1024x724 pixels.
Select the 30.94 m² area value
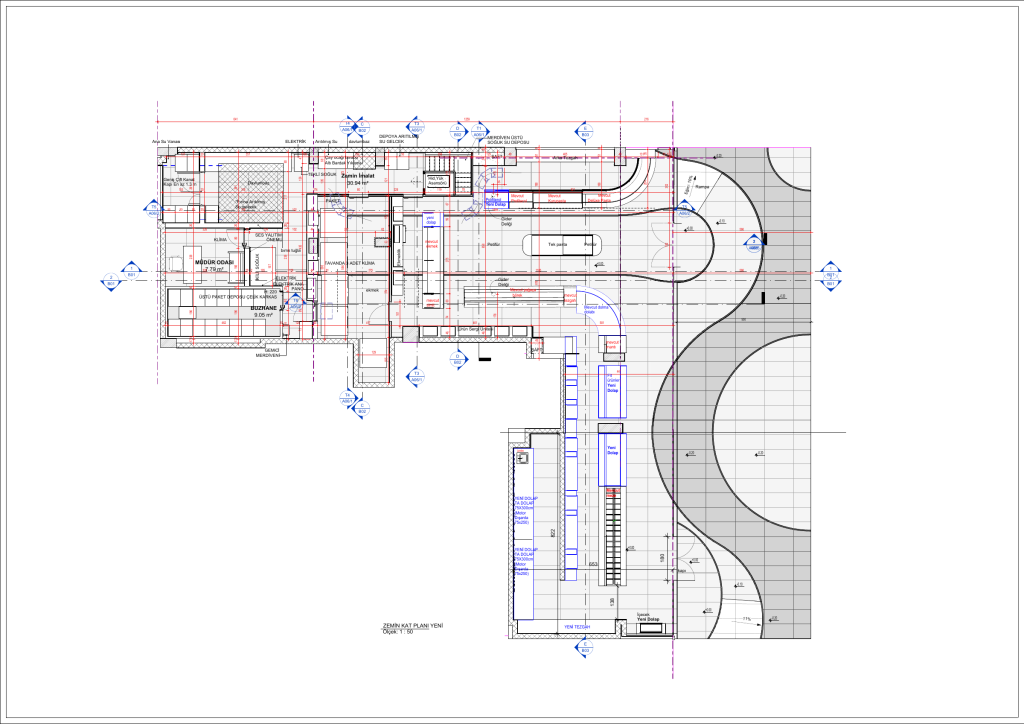click(x=358, y=183)
